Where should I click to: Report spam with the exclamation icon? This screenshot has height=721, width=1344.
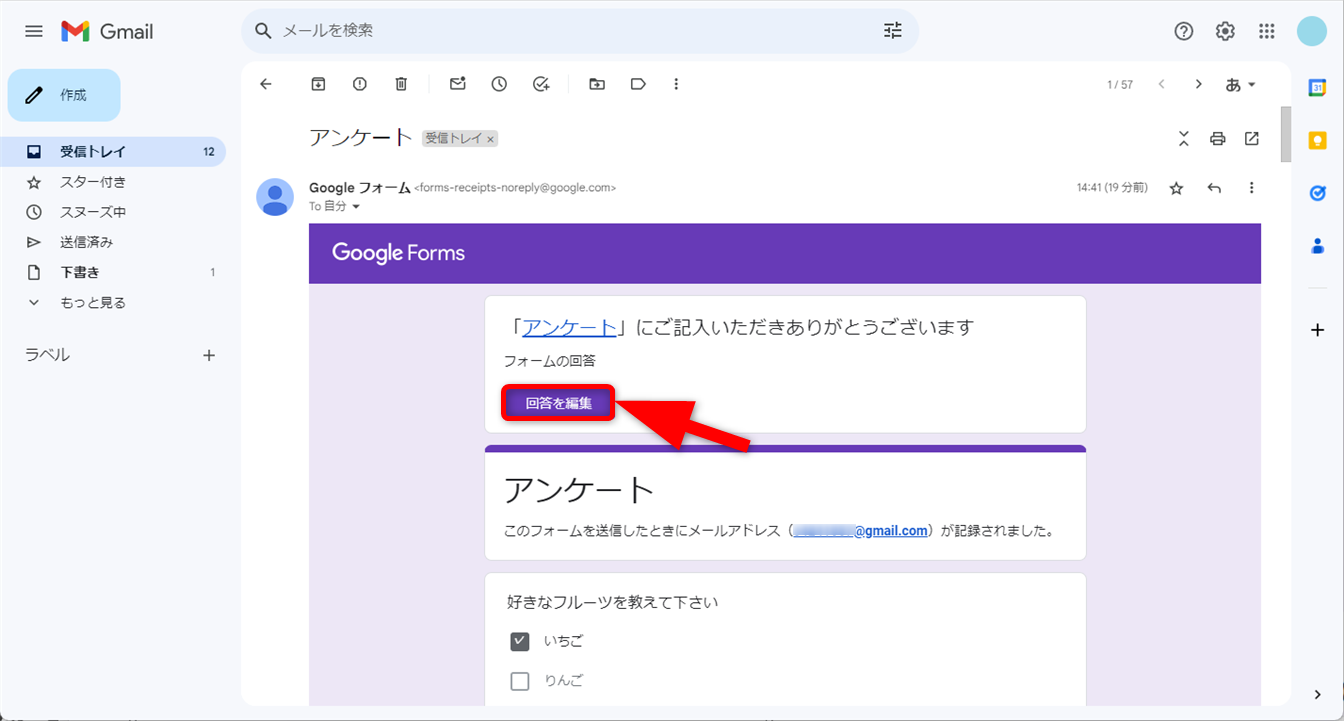pyautogui.click(x=360, y=84)
